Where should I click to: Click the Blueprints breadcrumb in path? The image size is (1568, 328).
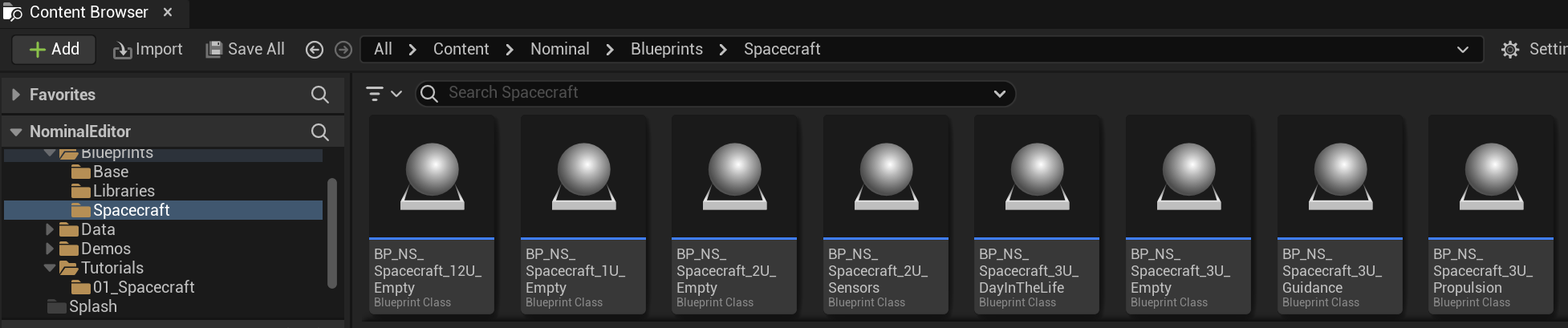click(666, 50)
